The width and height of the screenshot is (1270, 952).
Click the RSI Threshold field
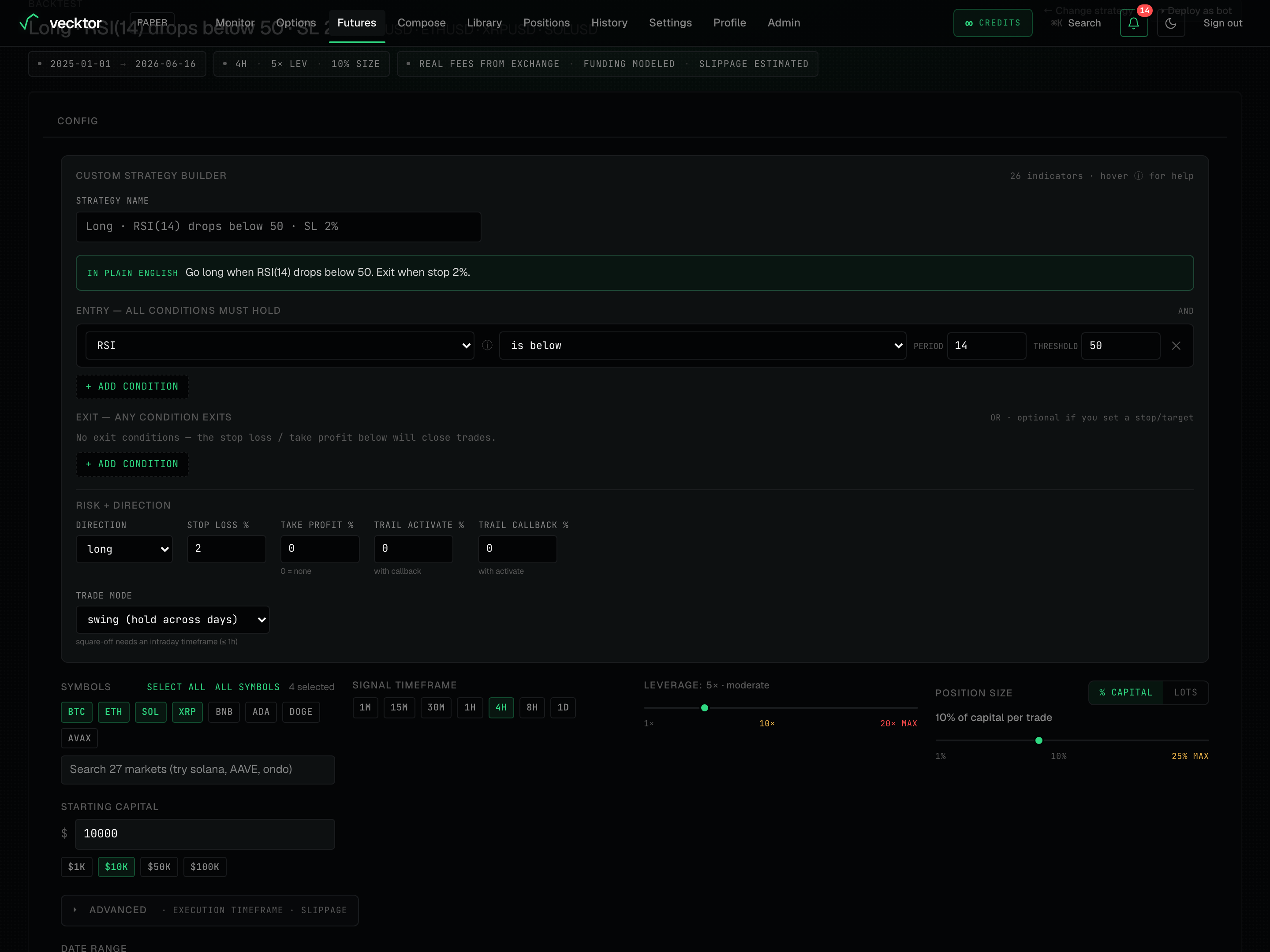1121,346
